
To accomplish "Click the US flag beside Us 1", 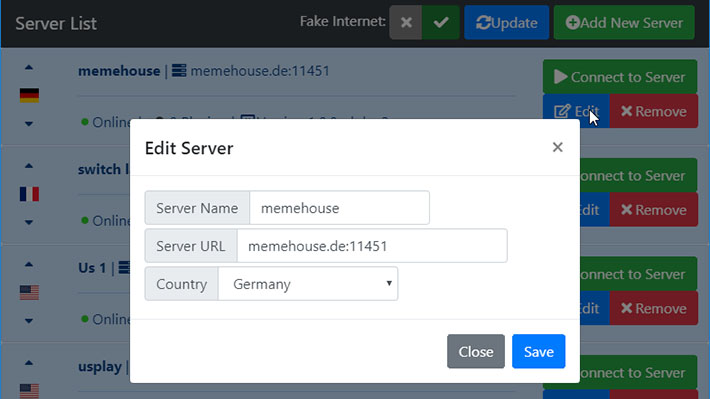I will coord(29,293).
